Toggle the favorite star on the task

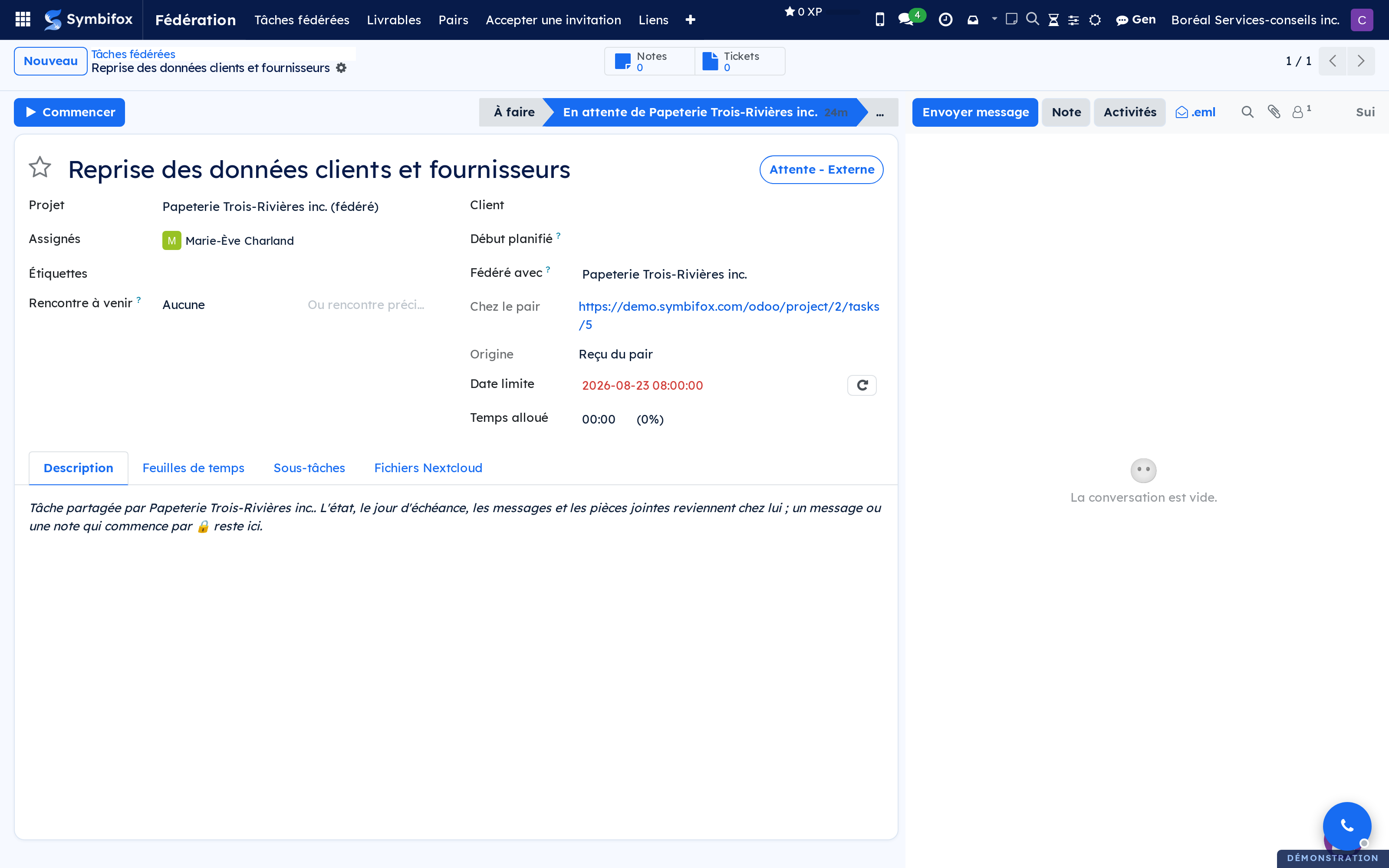[40, 168]
